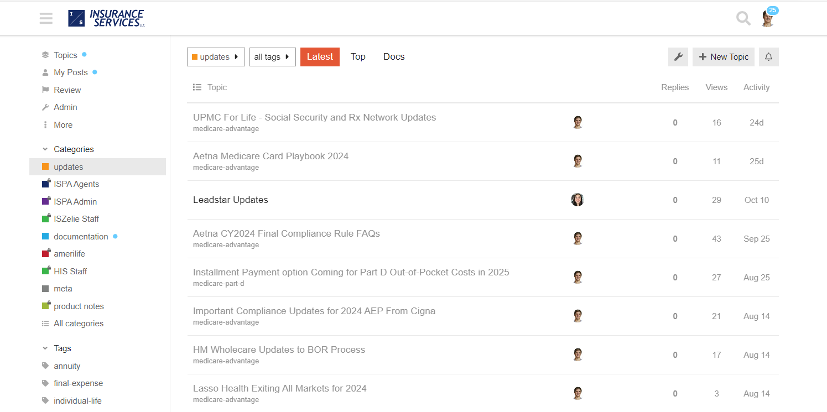Sort topics by Replies column

(675, 87)
